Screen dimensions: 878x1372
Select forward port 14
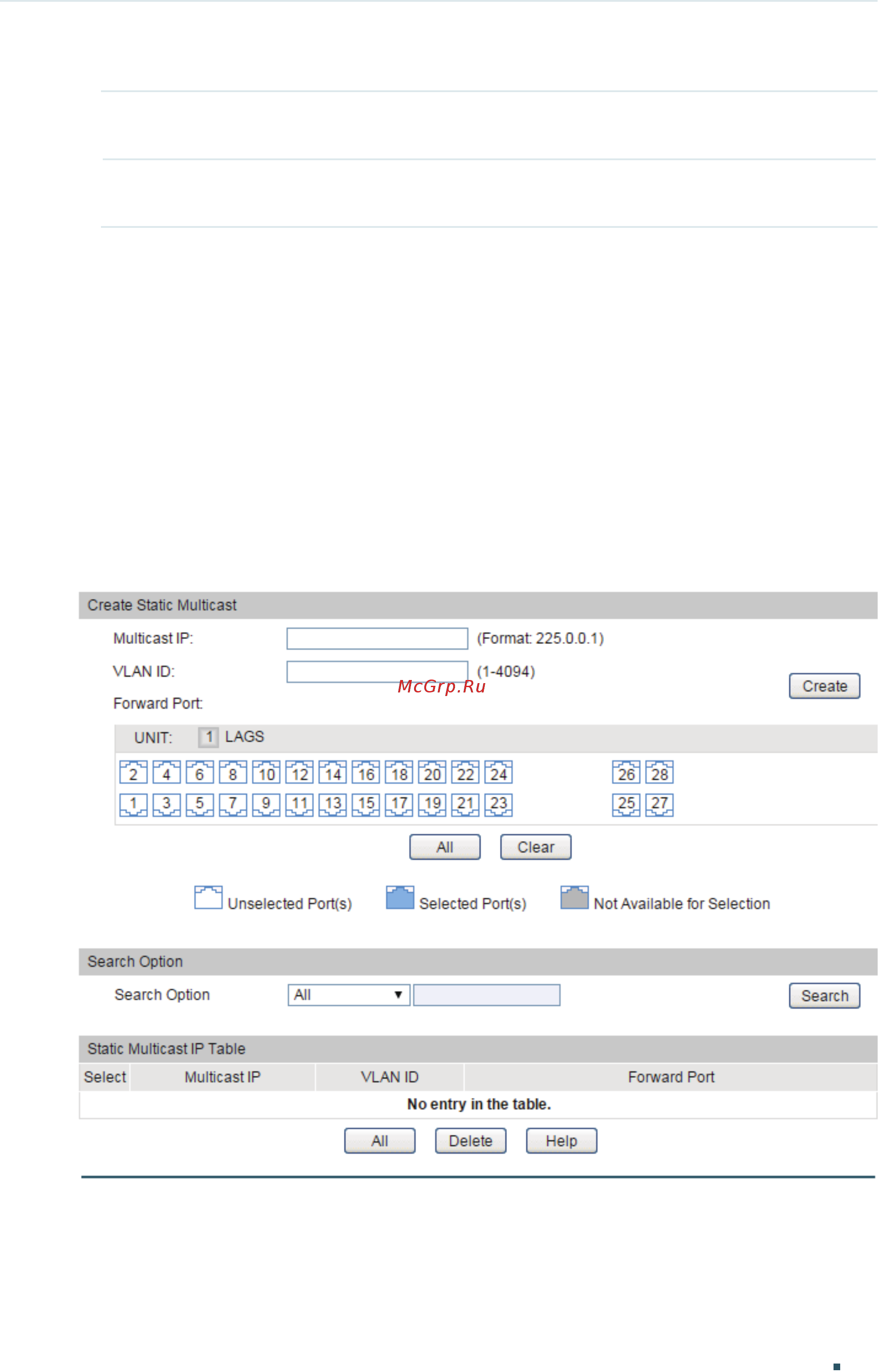click(x=332, y=773)
